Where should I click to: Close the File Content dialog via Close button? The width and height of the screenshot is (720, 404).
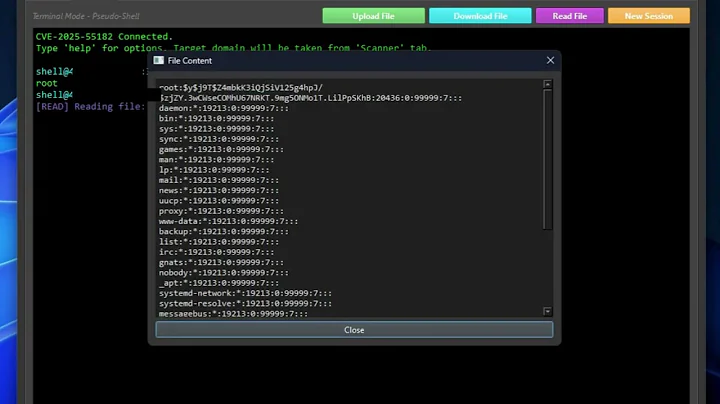coord(354,330)
